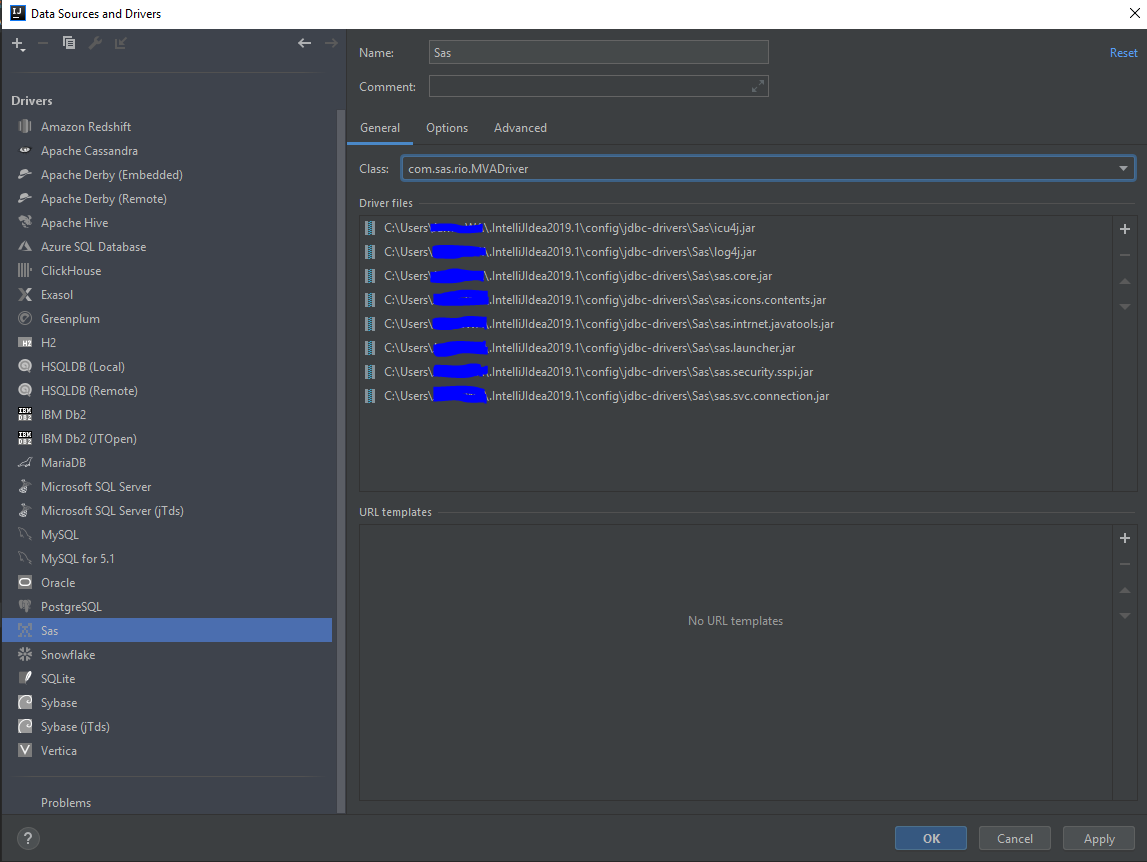
Task: Expand the Comment field editor
Action: (758, 86)
